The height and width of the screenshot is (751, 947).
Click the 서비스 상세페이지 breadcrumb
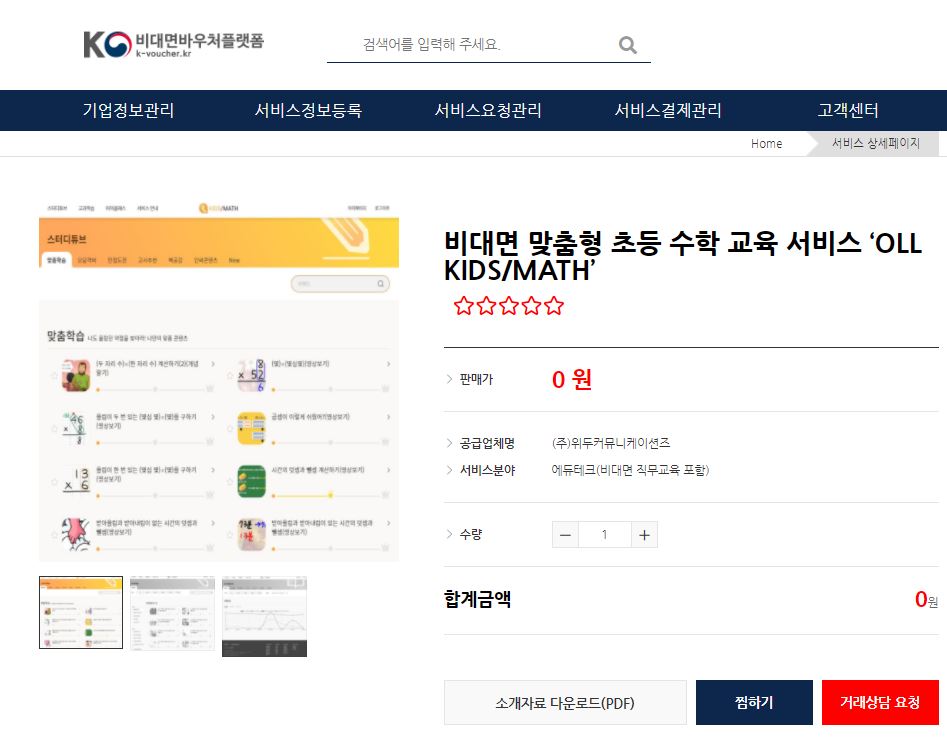pos(876,143)
